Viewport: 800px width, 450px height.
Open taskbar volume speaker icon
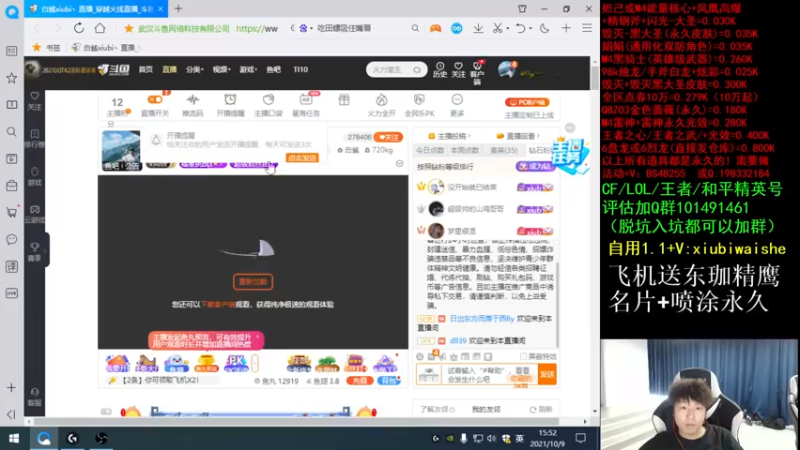[491, 438]
